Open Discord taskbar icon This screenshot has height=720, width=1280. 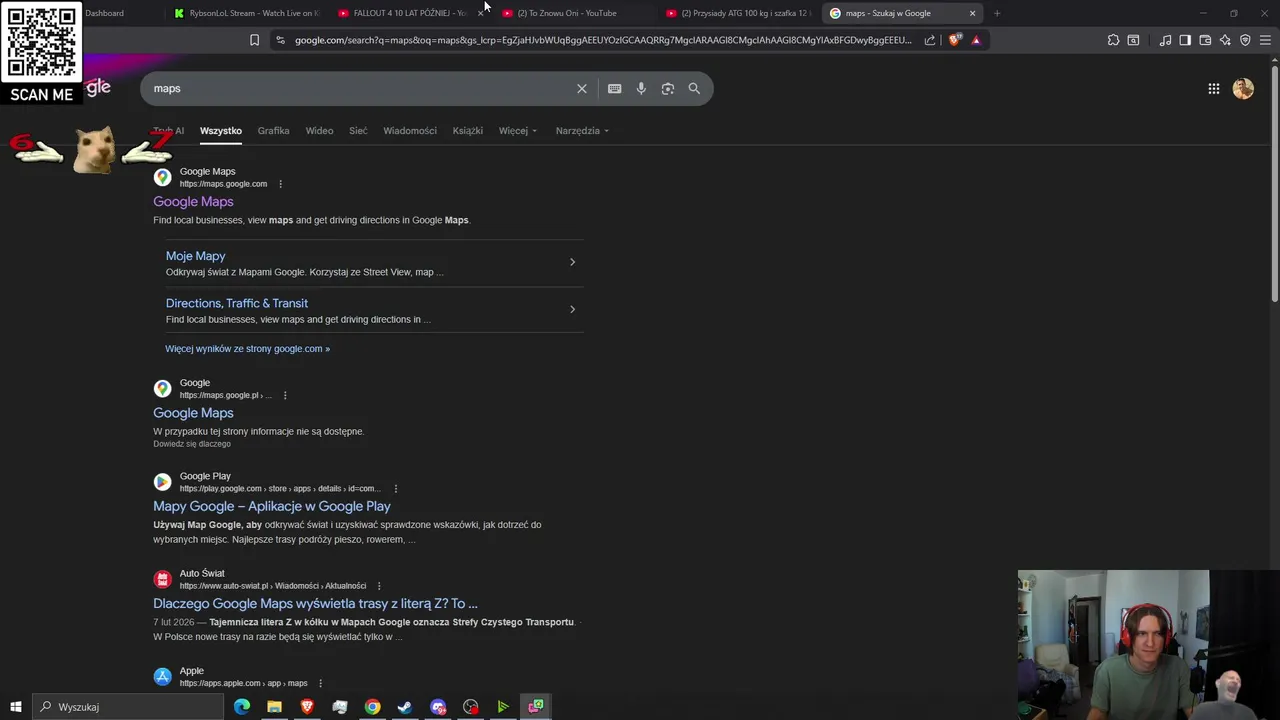(x=438, y=707)
